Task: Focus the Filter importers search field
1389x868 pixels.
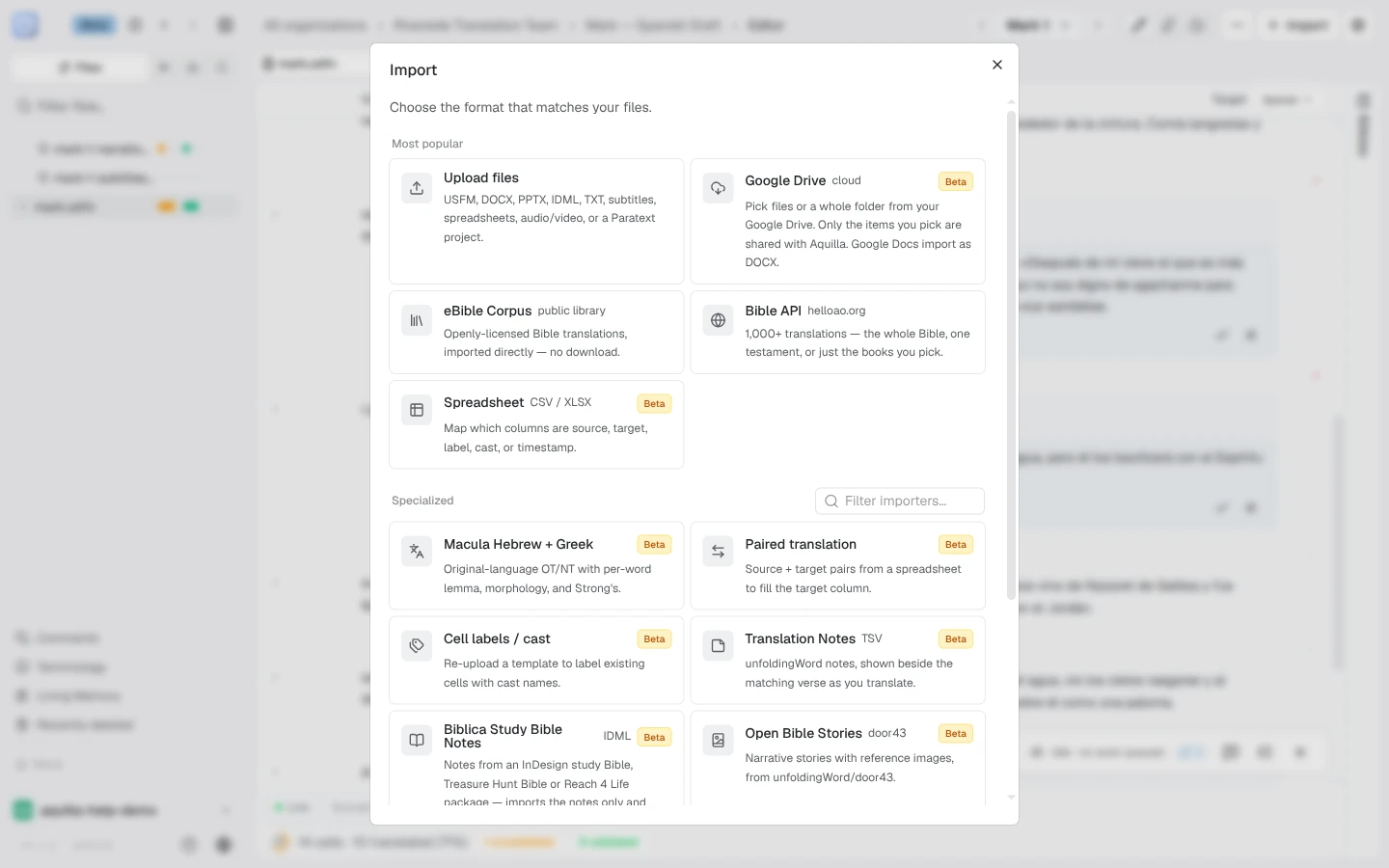Action: click(900, 501)
